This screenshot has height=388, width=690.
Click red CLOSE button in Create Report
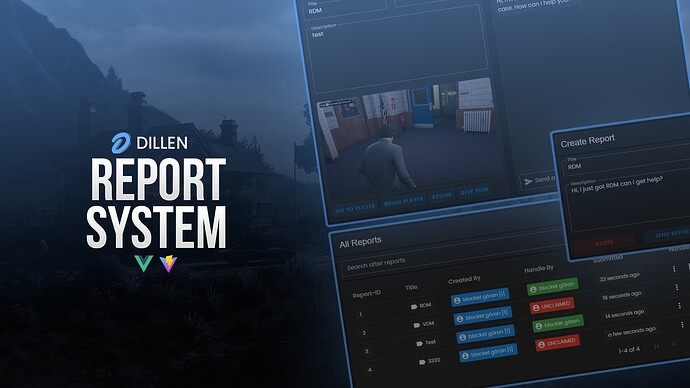(604, 243)
